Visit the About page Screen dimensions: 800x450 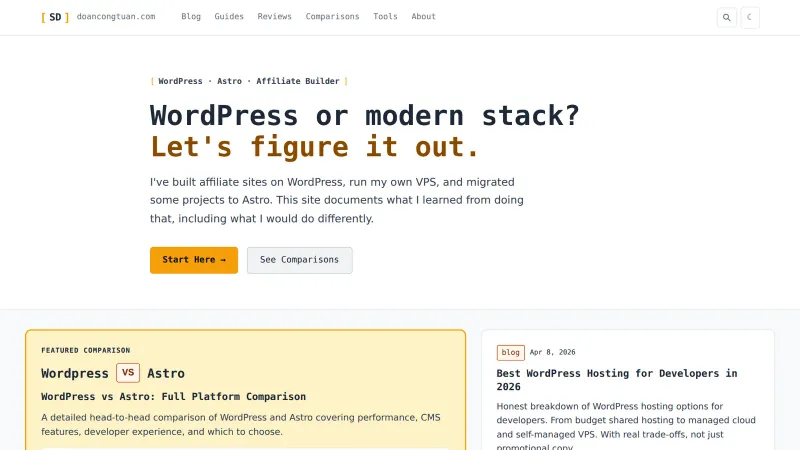(x=423, y=16)
